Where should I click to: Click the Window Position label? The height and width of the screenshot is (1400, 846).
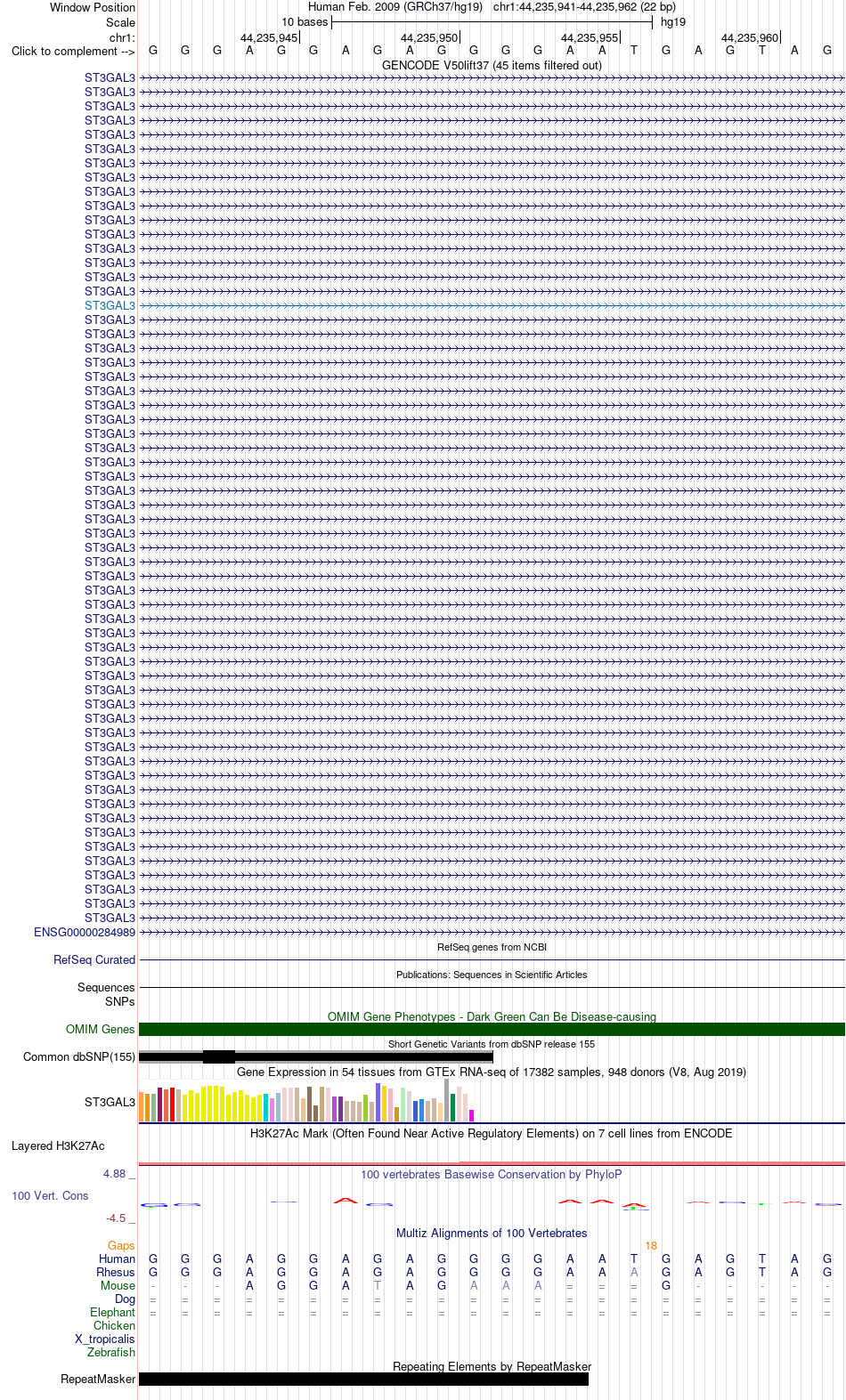coord(93,7)
